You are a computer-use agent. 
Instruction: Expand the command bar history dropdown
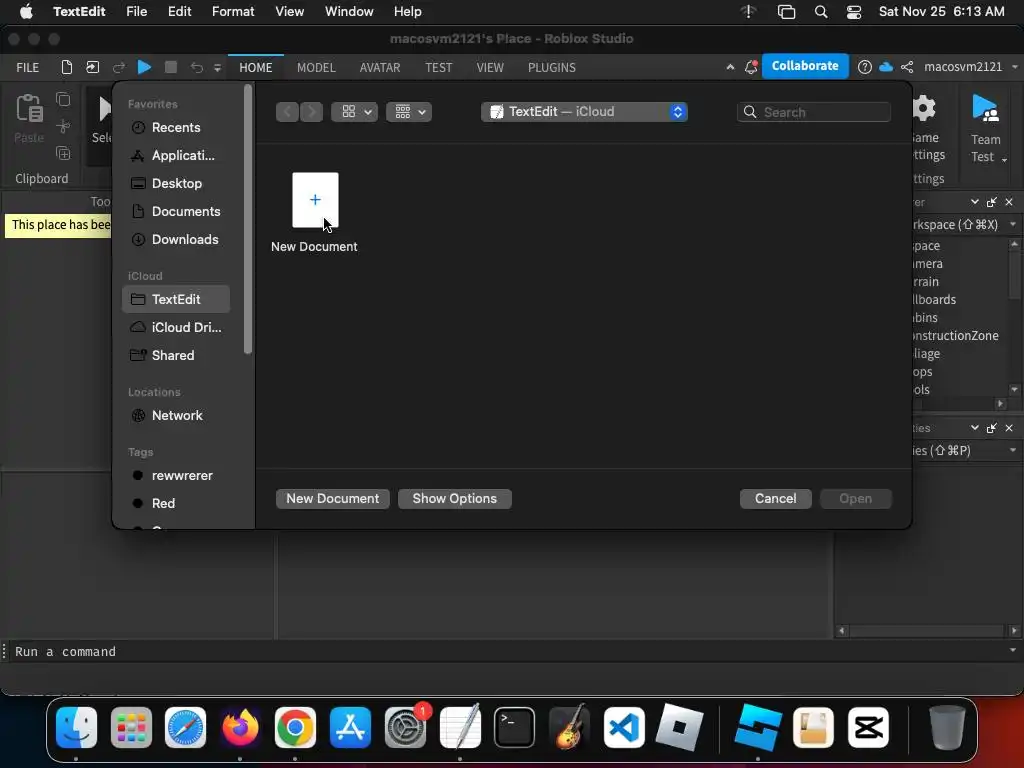coord(1013,650)
